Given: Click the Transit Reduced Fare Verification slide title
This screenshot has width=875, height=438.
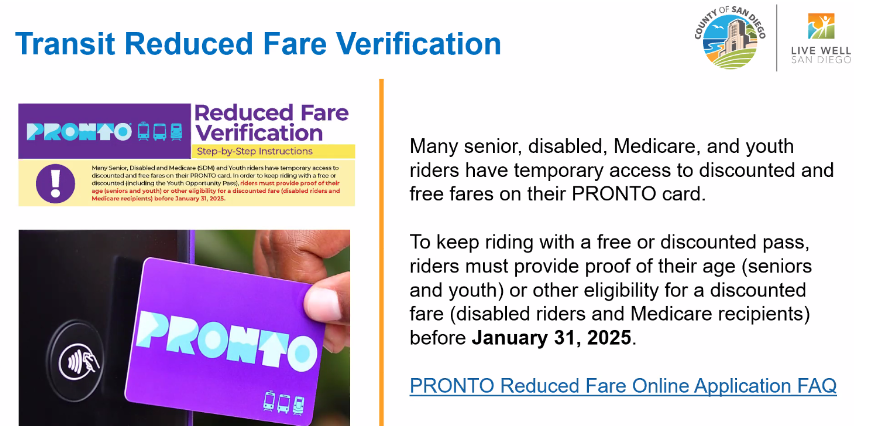Looking at the screenshot, I should (258, 44).
